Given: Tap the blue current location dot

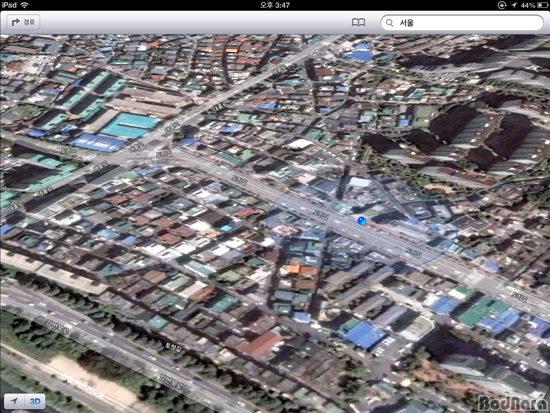Looking at the screenshot, I should 362,220.
